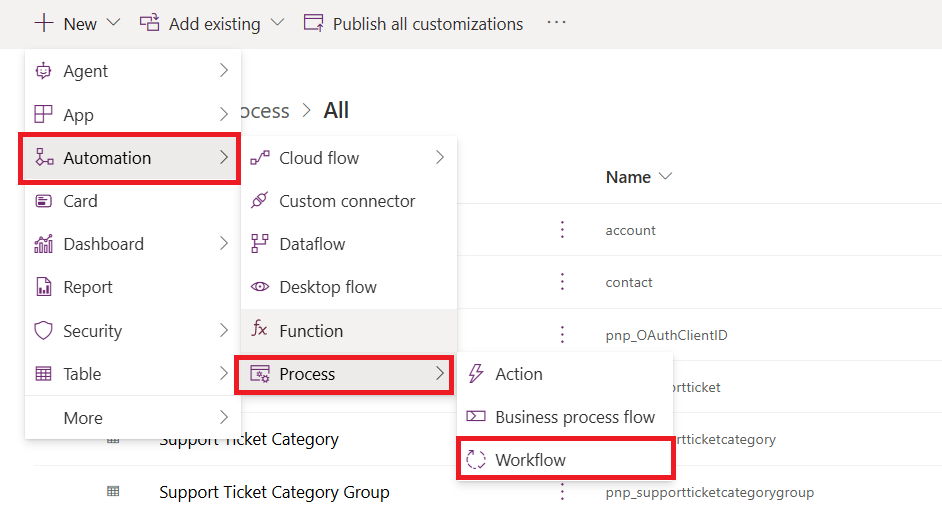This screenshot has height=517, width=942.
Task: Open more options for account row
Action: (562, 229)
